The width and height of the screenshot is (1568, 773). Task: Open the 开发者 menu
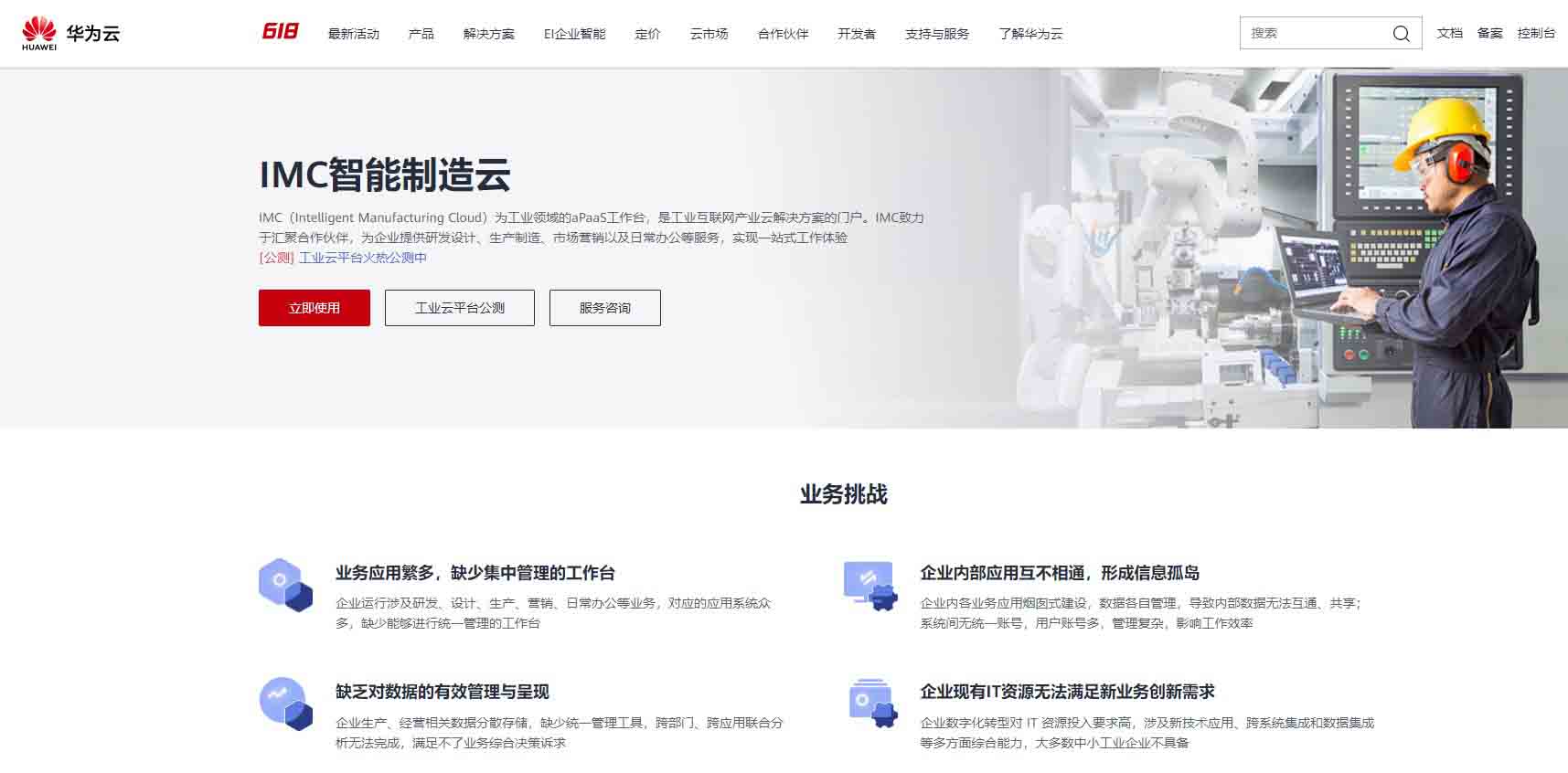[x=857, y=34]
